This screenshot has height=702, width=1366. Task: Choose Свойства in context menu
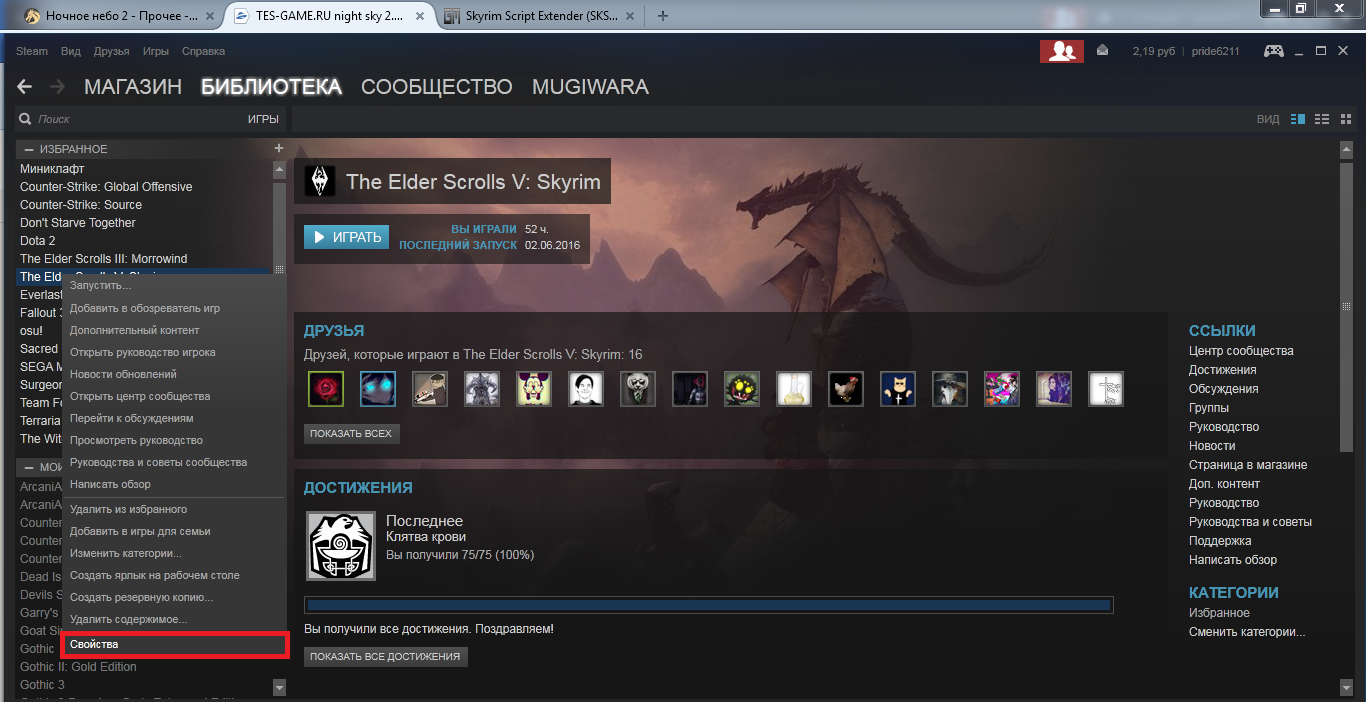174,644
